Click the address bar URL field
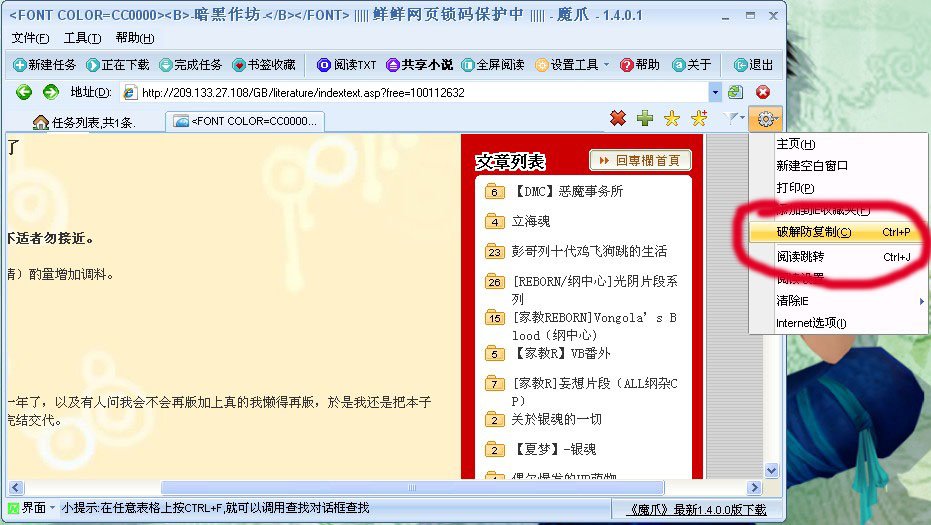 [x=416, y=93]
